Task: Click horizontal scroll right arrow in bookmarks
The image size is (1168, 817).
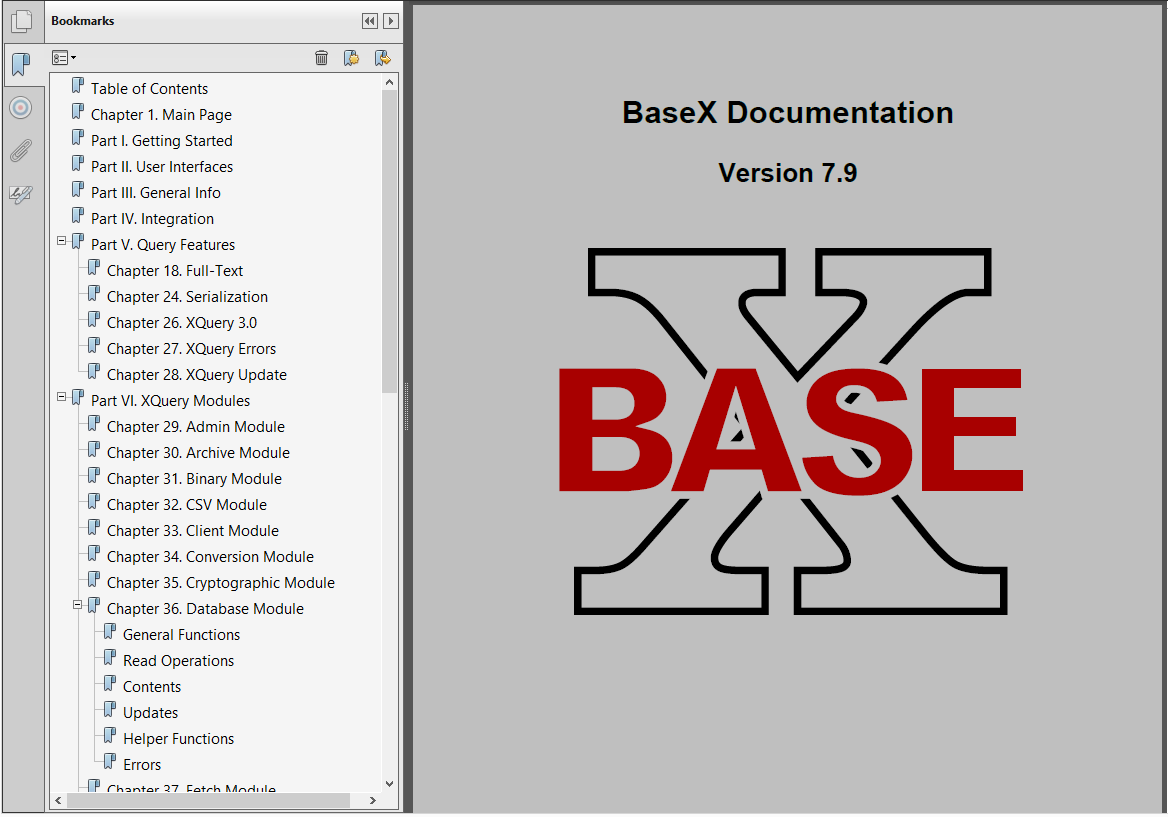Action: click(372, 801)
